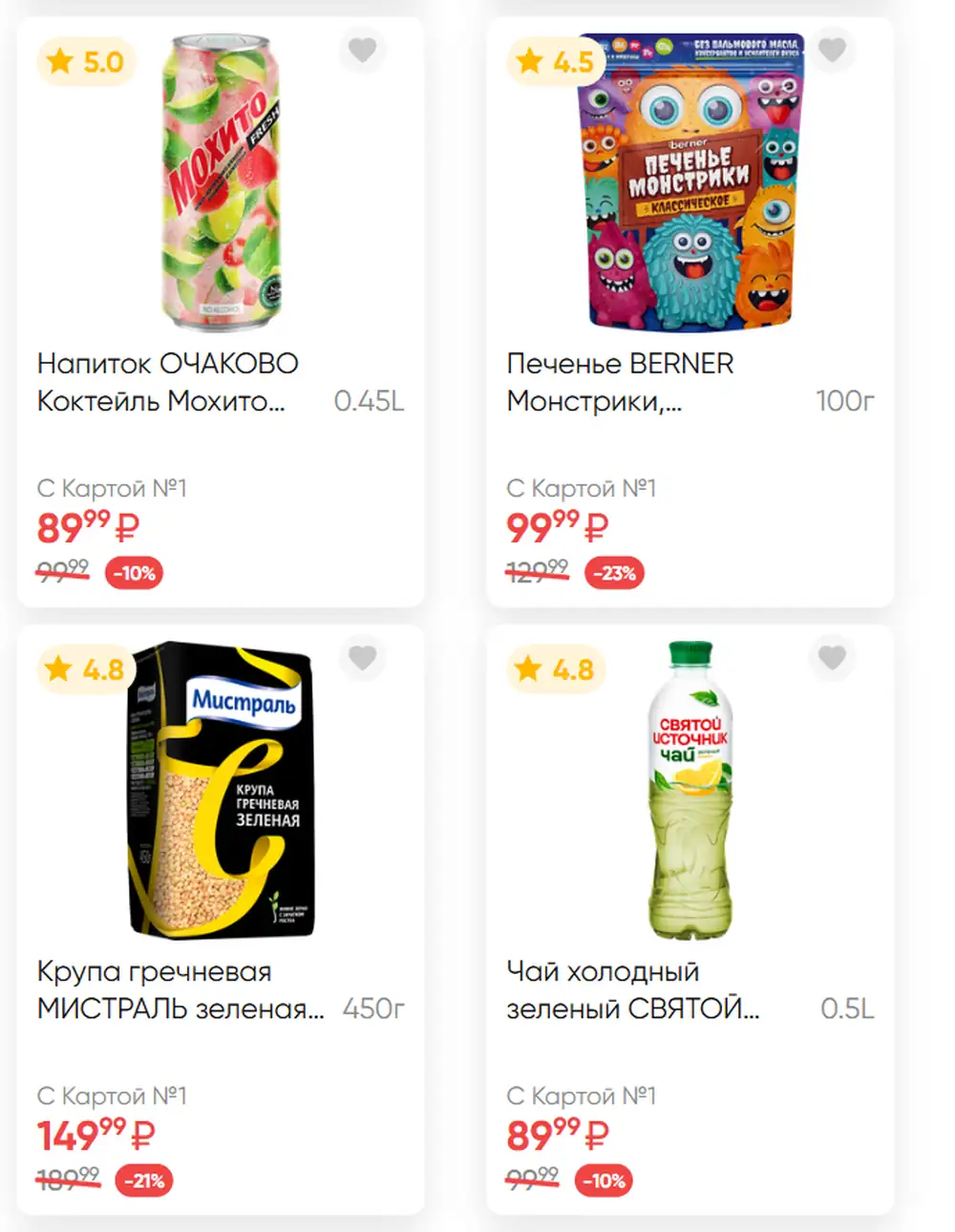
Task: Favorite the Очаково Мохито drink with heart icon
Action: [x=362, y=49]
